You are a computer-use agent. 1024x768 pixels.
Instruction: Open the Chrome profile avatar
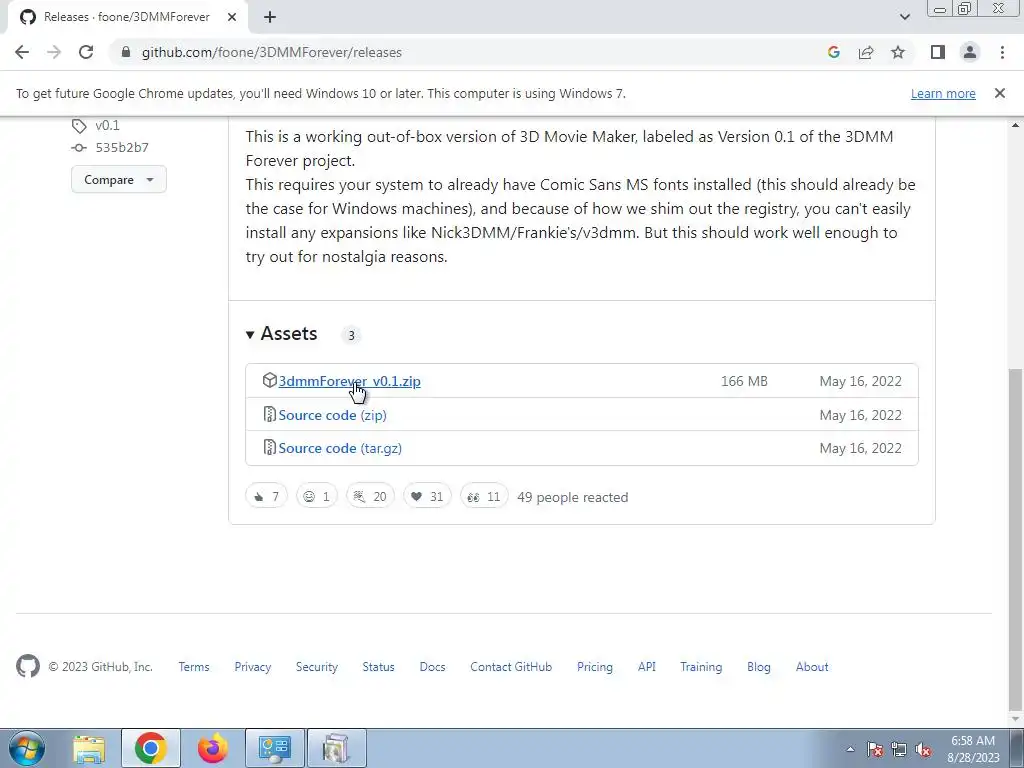coord(970,52)
